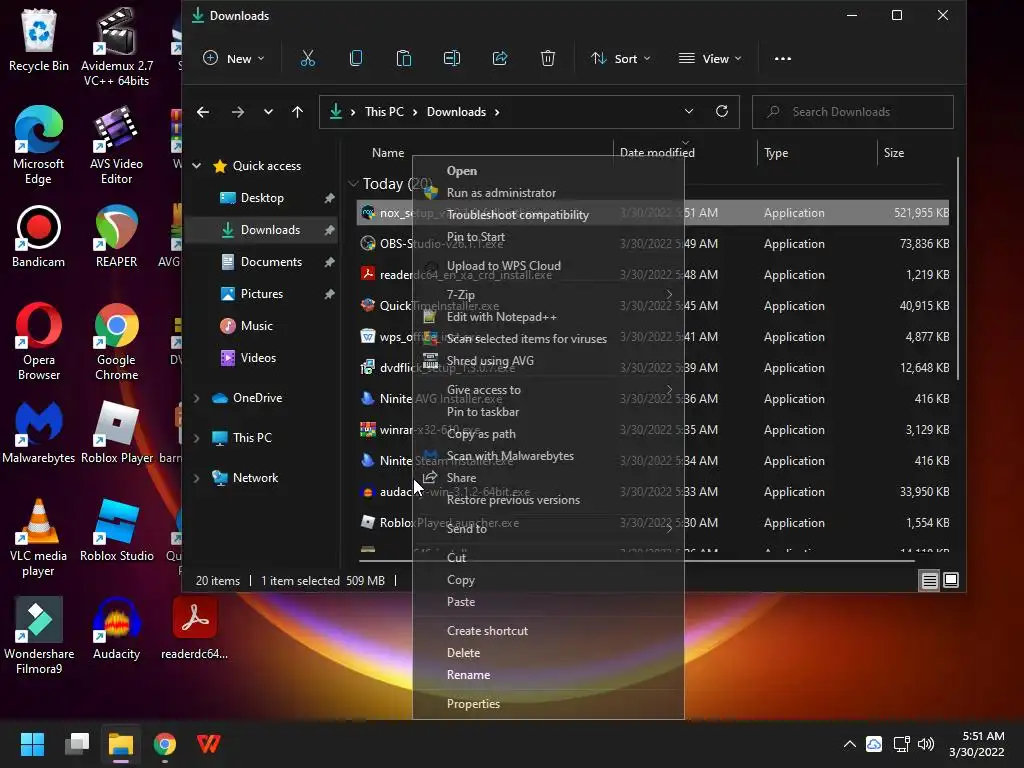Open the New dropdown menu
Screen dimensions: 1024x768
click(233, 59)
